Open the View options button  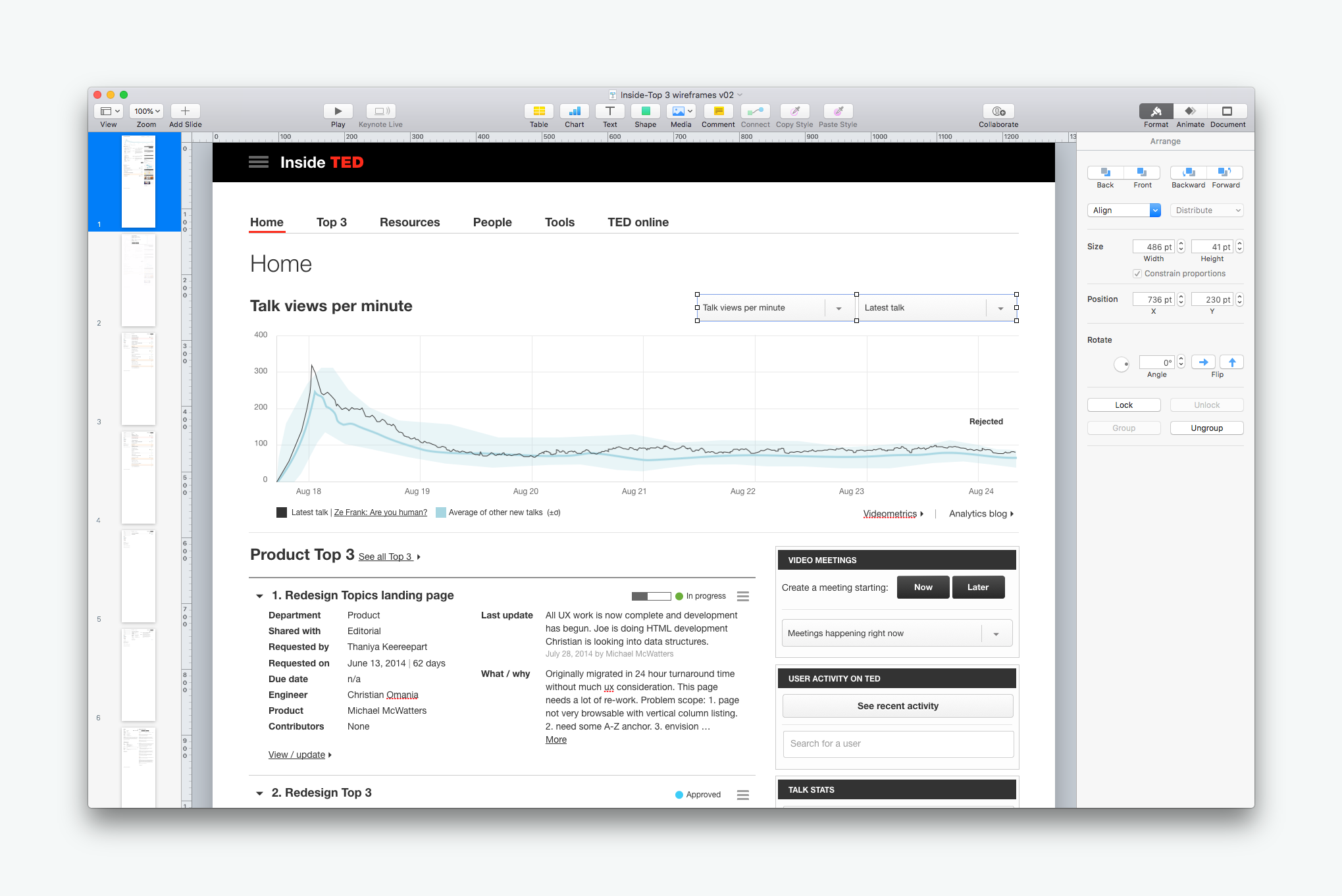(109, 111)
